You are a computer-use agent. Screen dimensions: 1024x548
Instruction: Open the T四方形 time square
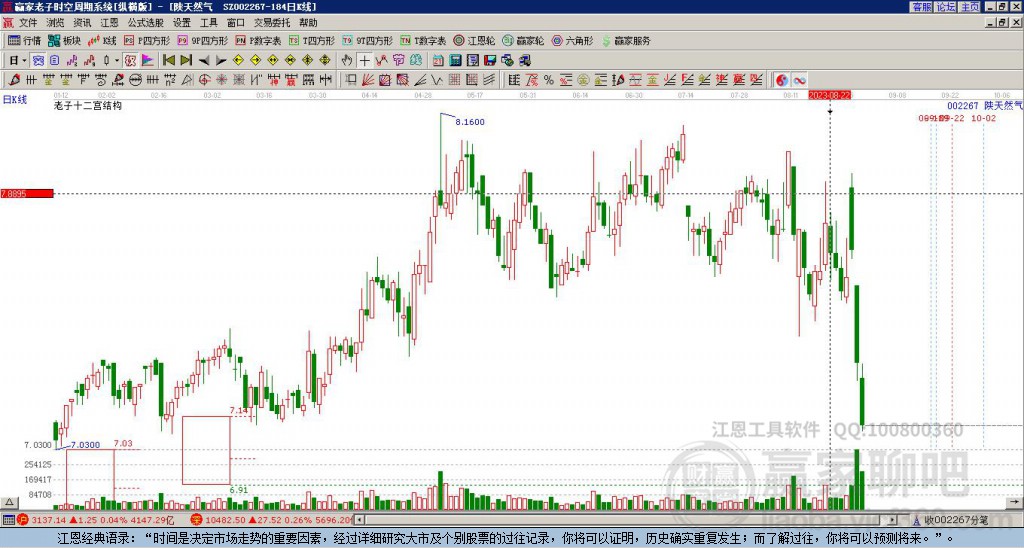pyautogui.click(x=312, y=40)
